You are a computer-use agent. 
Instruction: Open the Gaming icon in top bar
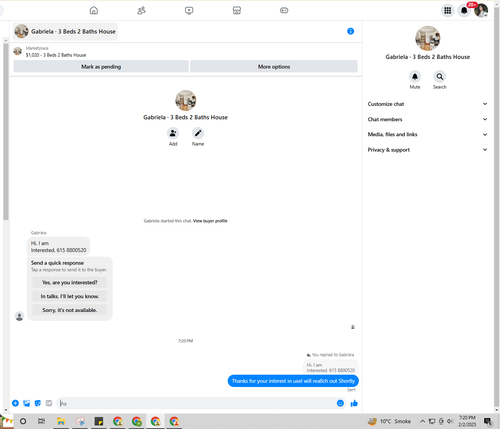click(284, 11)
